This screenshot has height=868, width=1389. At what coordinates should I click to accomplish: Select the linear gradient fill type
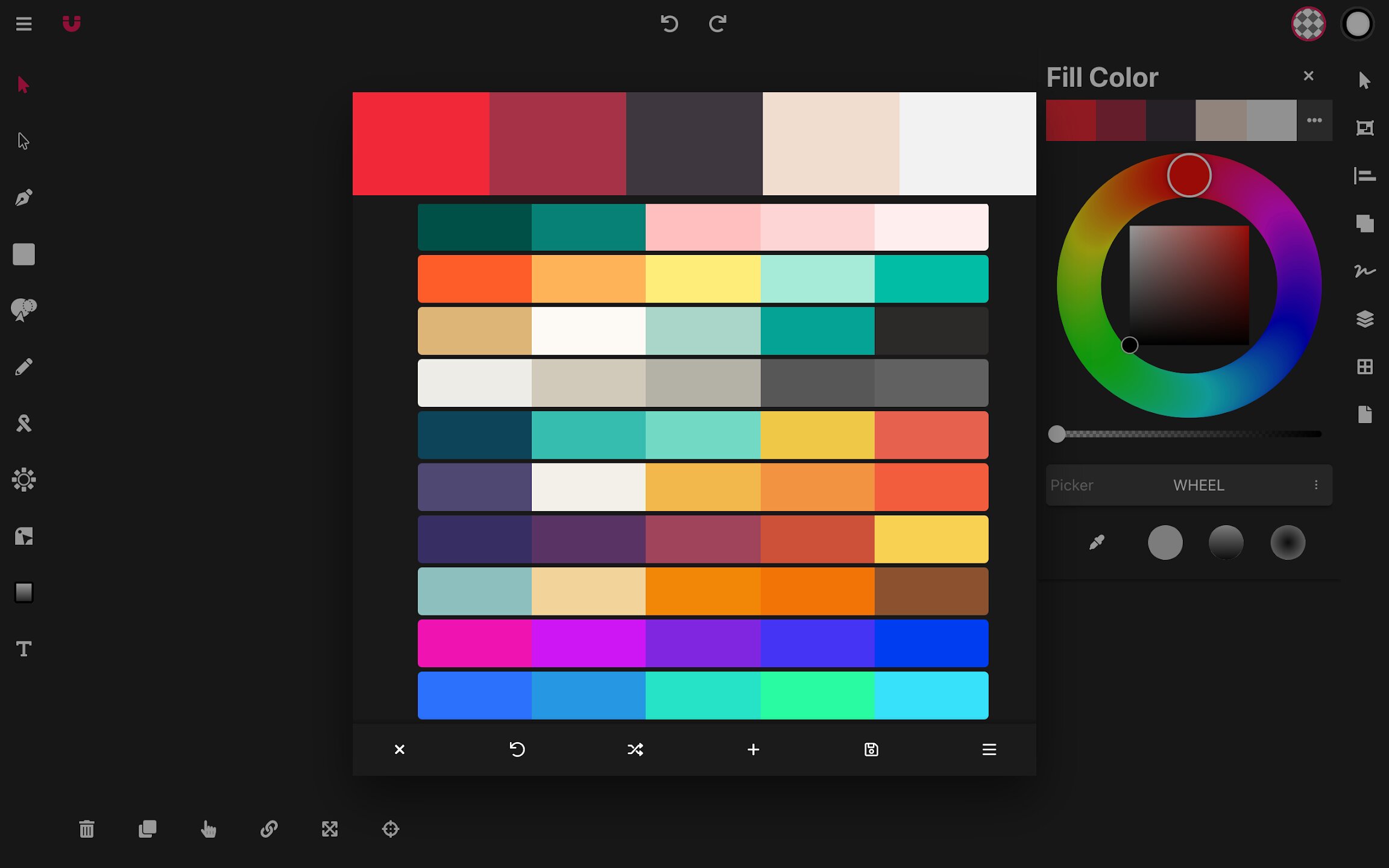click(x=1226, y=542)
